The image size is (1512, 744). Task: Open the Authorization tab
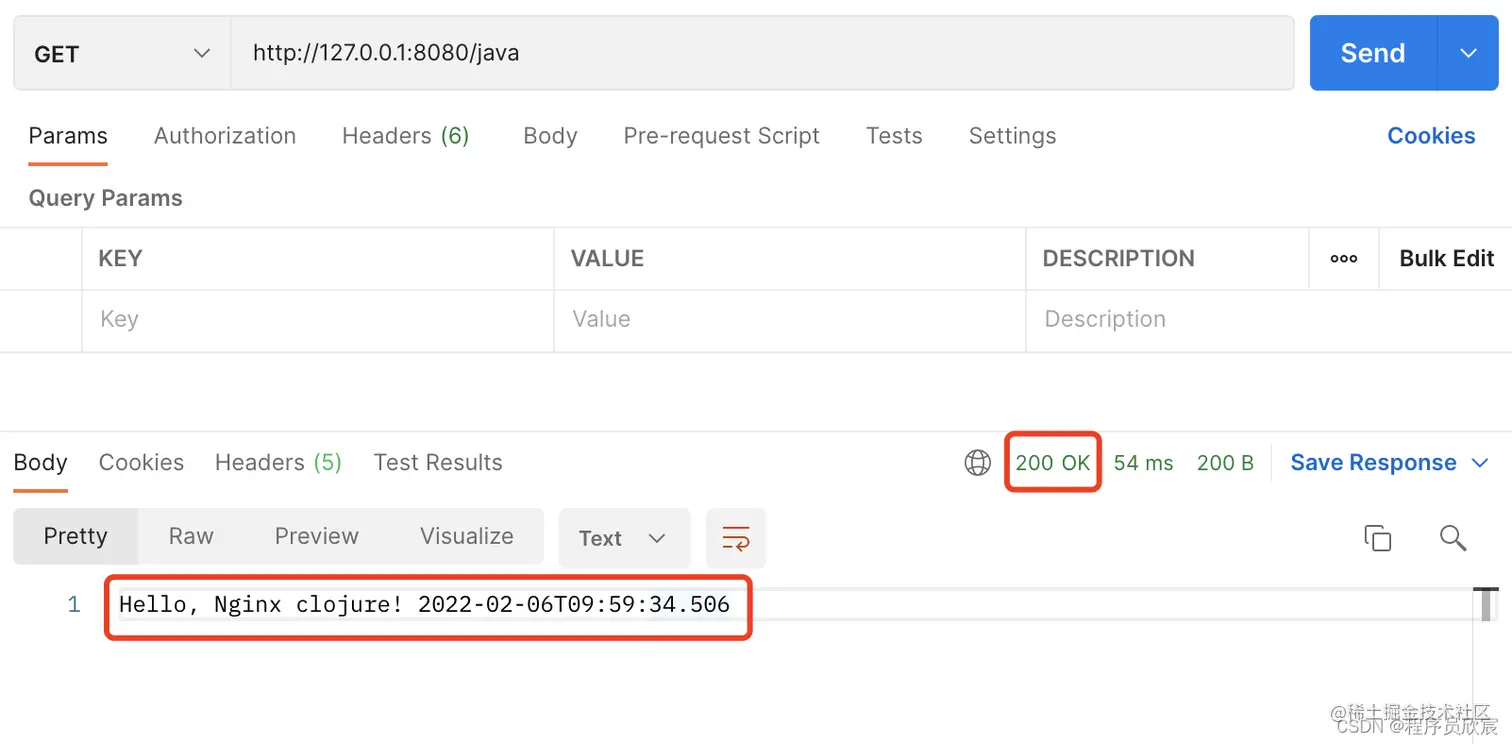point(225,136)
